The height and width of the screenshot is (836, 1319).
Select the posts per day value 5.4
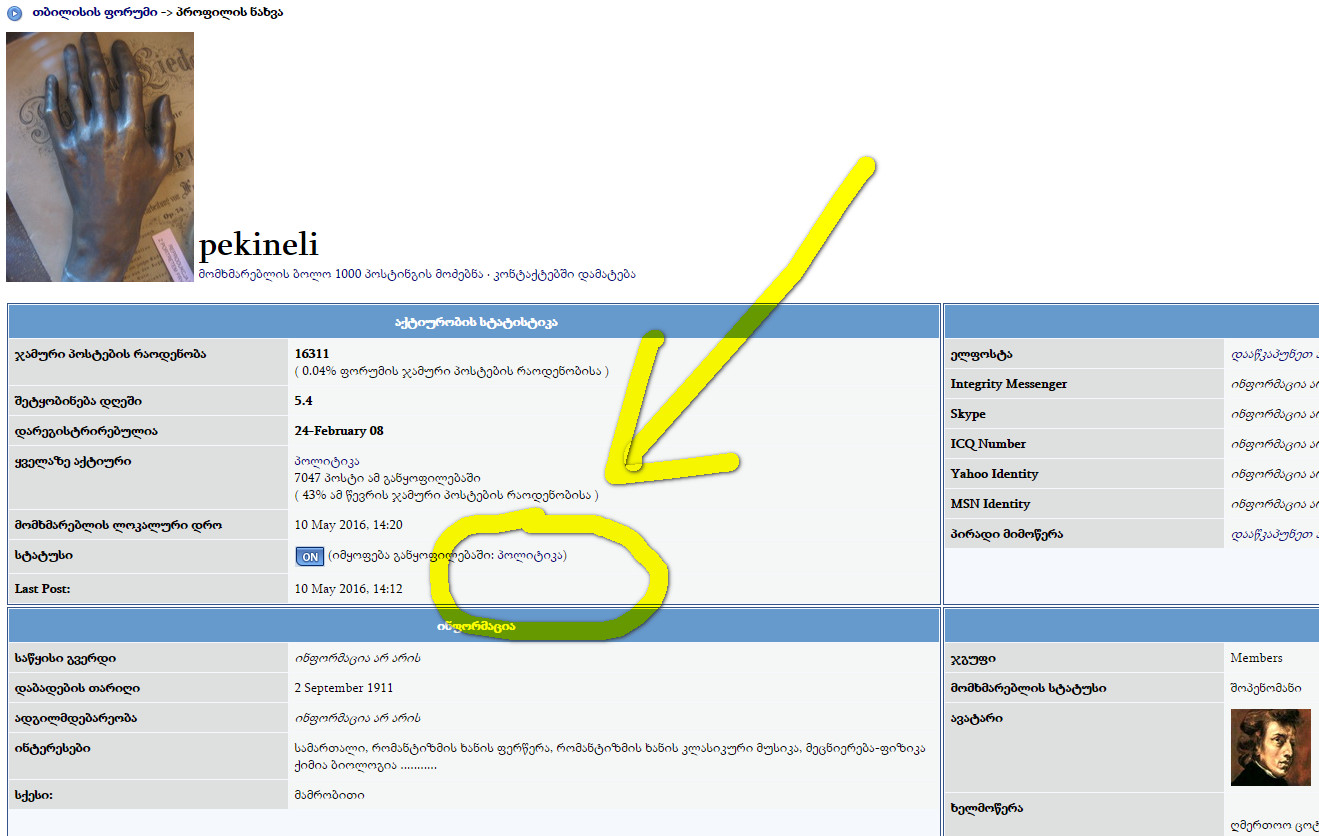(x=303, y=401)
